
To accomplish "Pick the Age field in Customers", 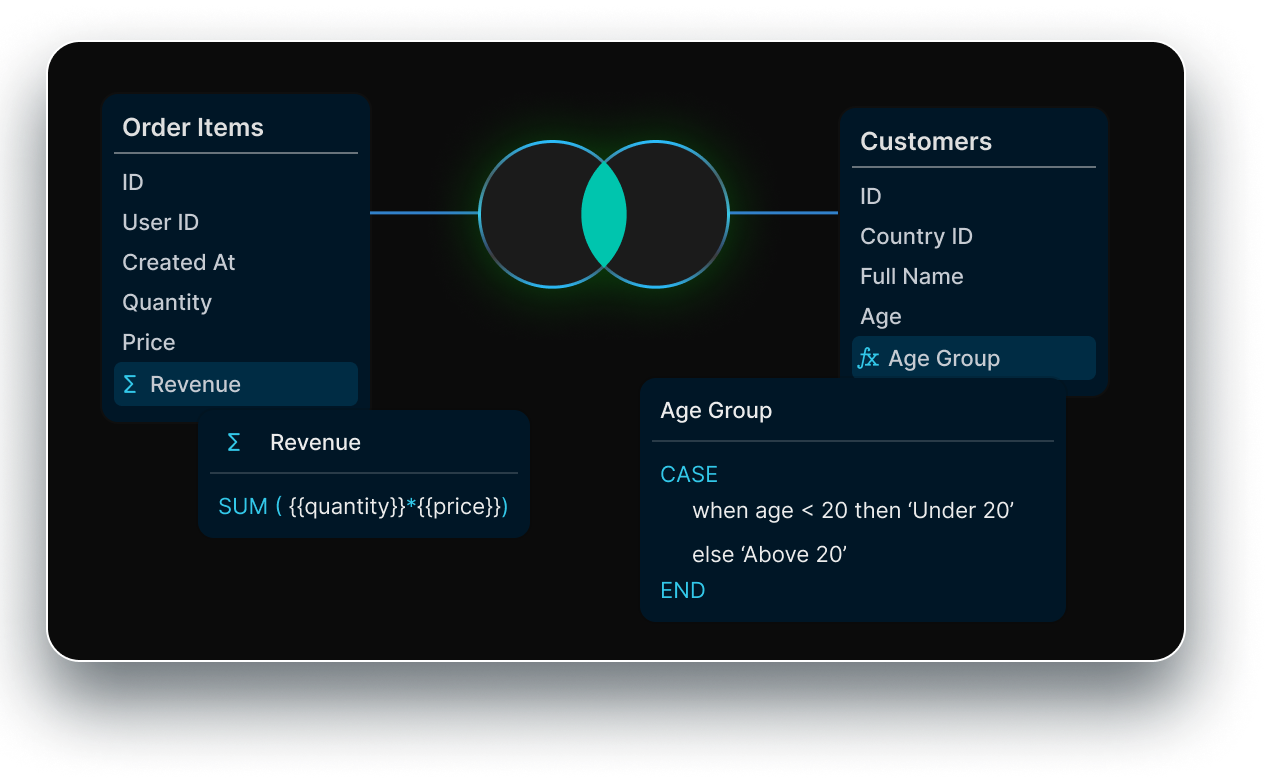I will 881,316.
